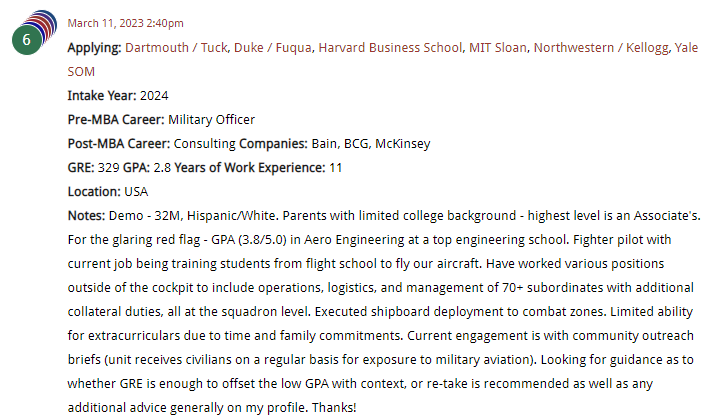718x418 pixels.
Task: Click the Notes label
Action: pyautogui.click(x=86, y=216)
